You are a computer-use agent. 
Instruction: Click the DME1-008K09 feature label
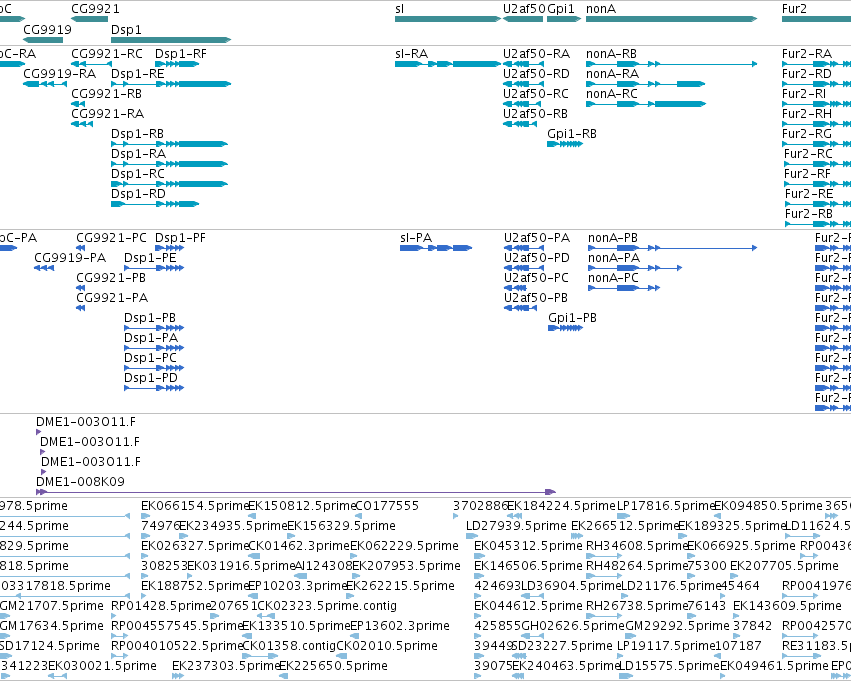click(x=80, y=482)
